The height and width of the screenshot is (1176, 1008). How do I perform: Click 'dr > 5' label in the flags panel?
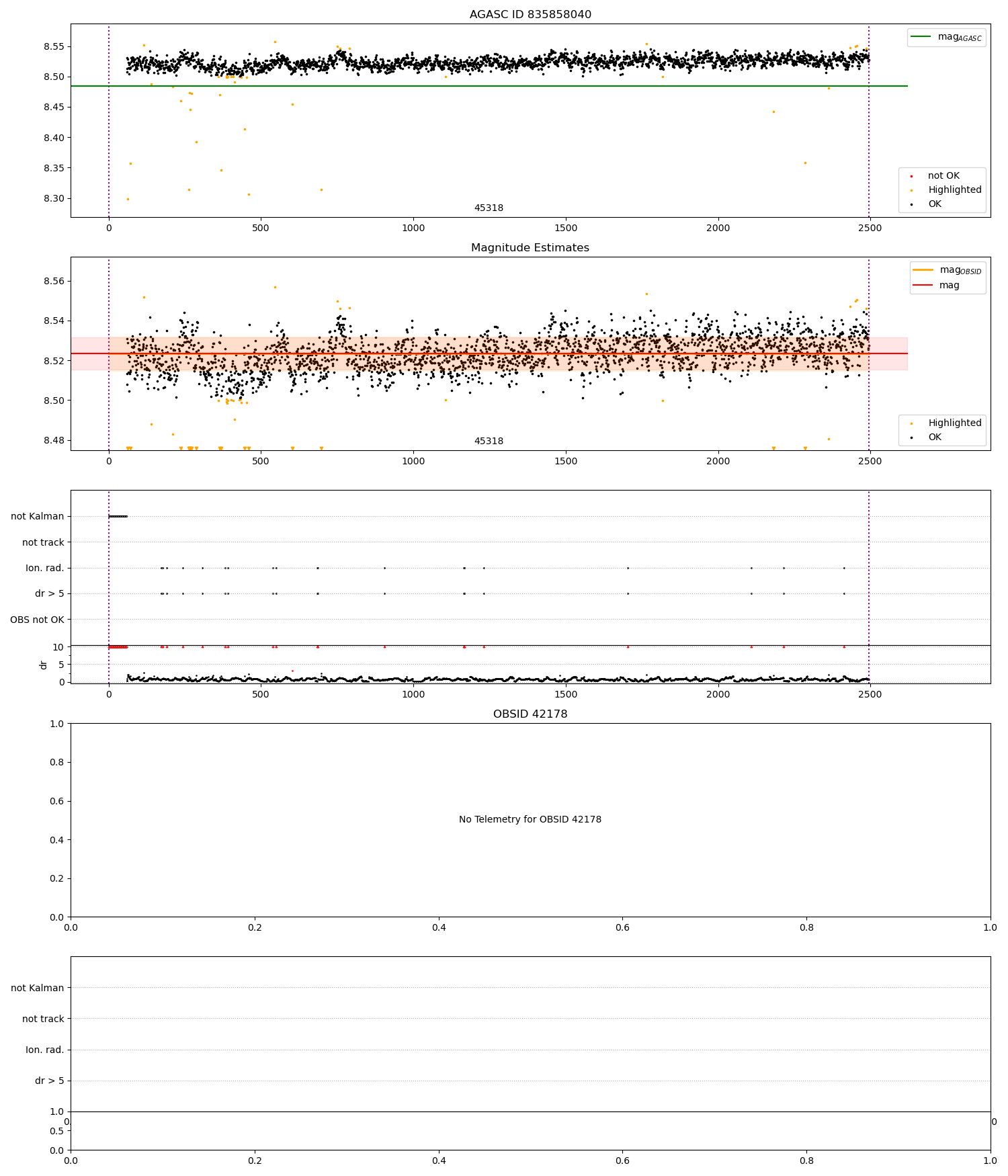[50, 594]
